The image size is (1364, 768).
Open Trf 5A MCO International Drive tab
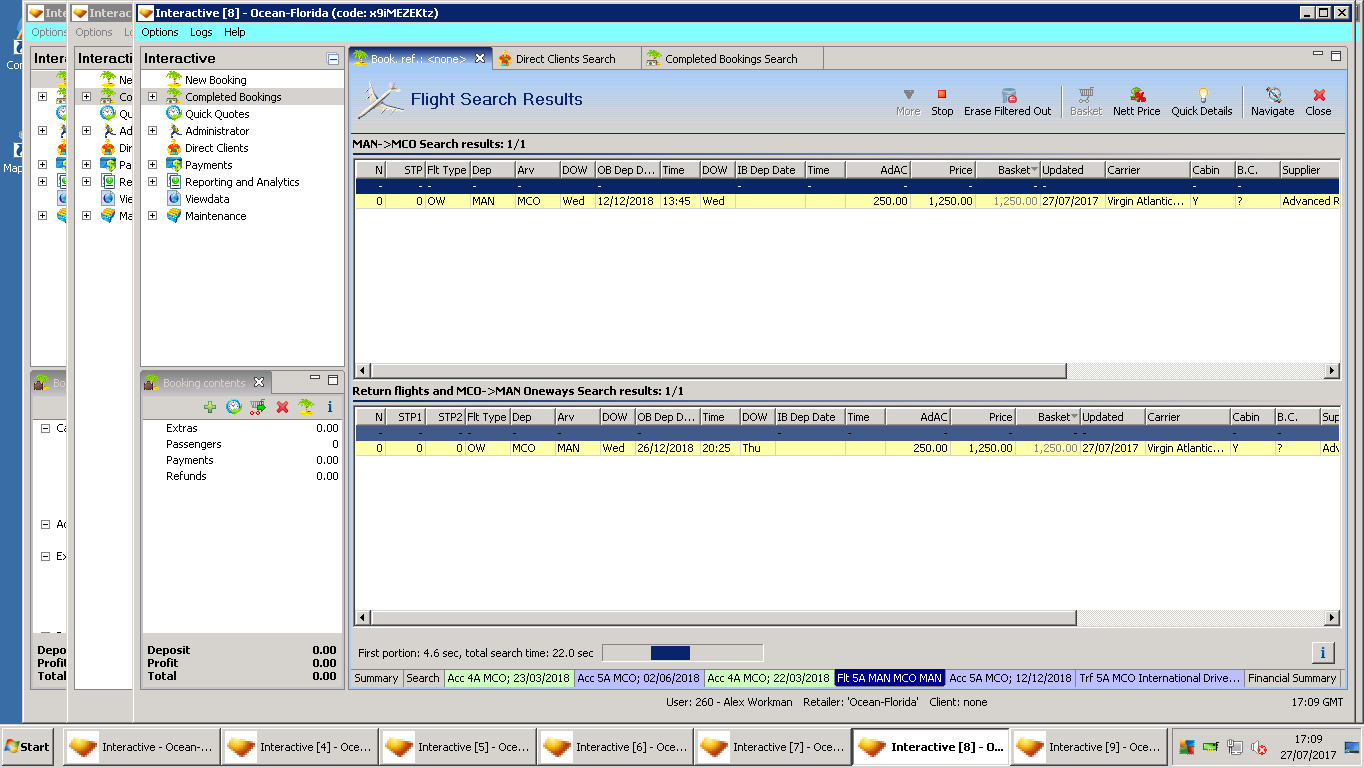point(1160,678)
